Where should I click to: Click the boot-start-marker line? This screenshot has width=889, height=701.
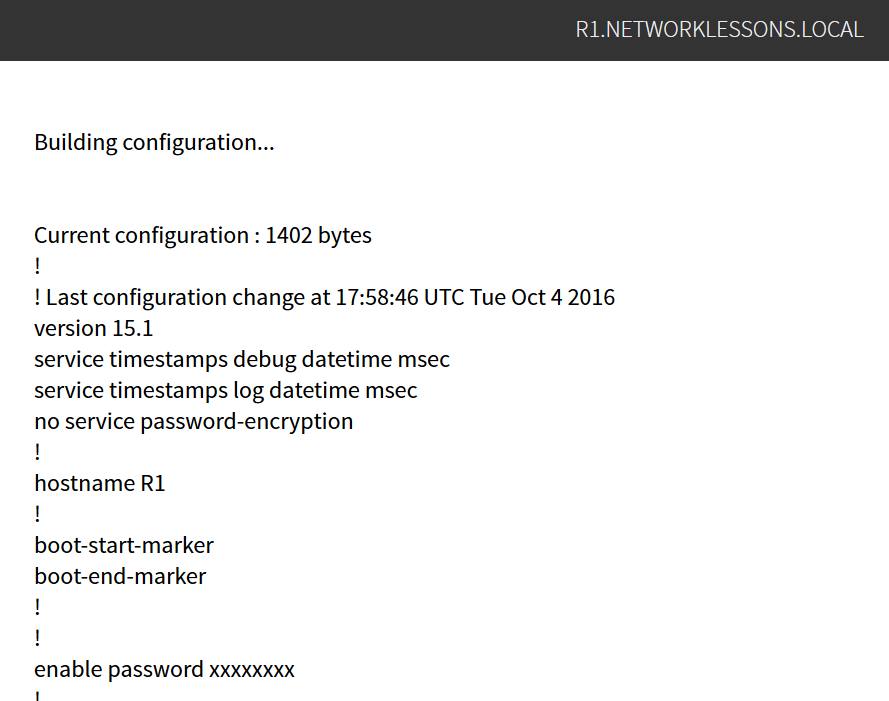tap(124, 545)
